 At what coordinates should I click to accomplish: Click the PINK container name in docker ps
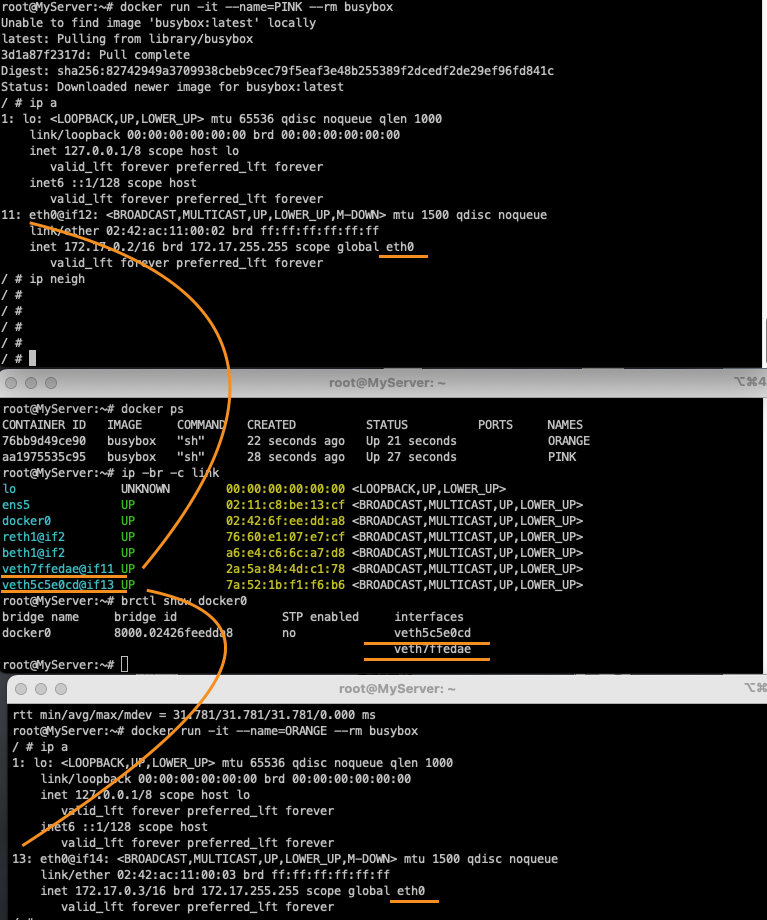coord(562,456)
